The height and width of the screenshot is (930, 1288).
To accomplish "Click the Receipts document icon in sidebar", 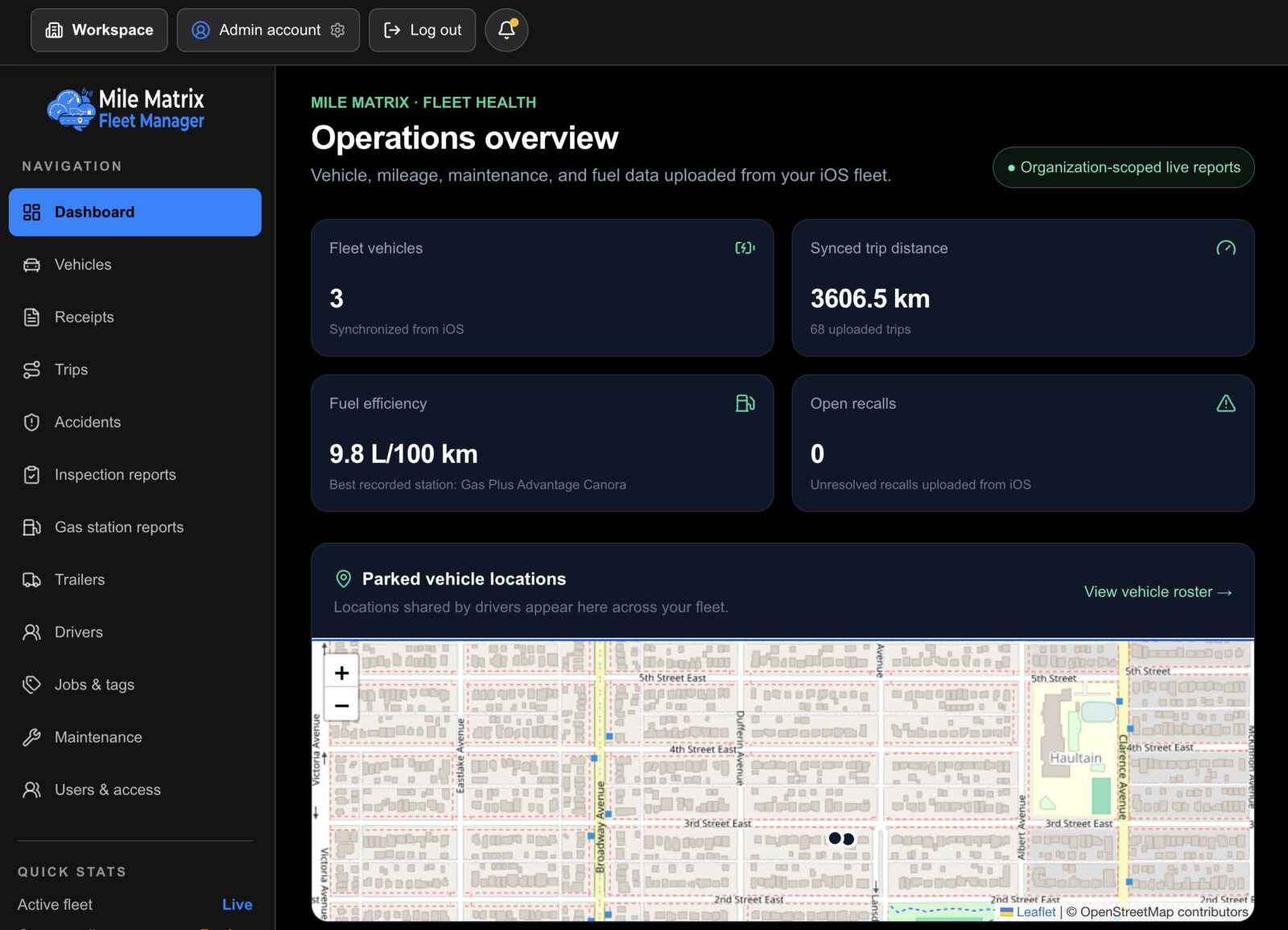I will [31, 317].
